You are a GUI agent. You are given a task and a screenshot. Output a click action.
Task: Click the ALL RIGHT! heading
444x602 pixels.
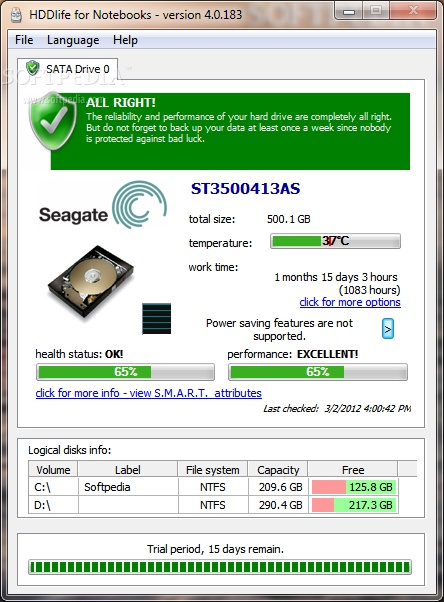coord(121,103)
